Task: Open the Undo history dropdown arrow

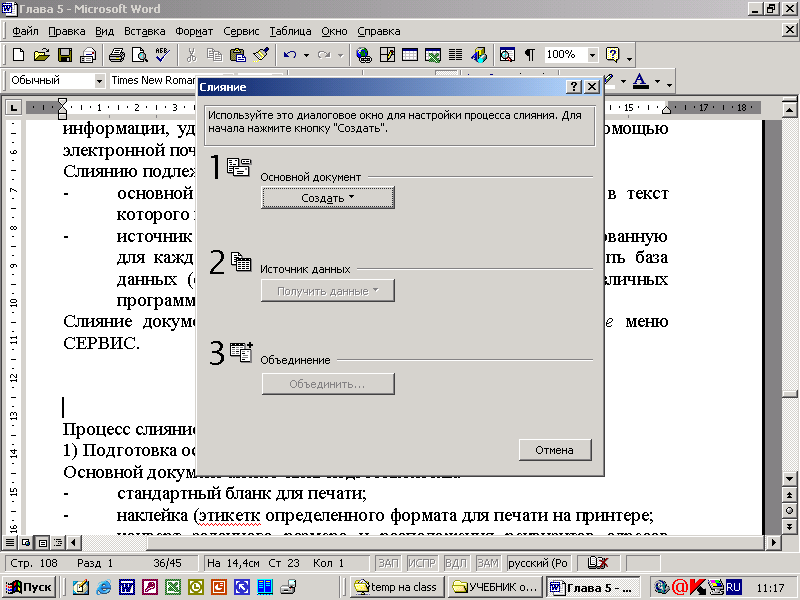Action: 306,55
